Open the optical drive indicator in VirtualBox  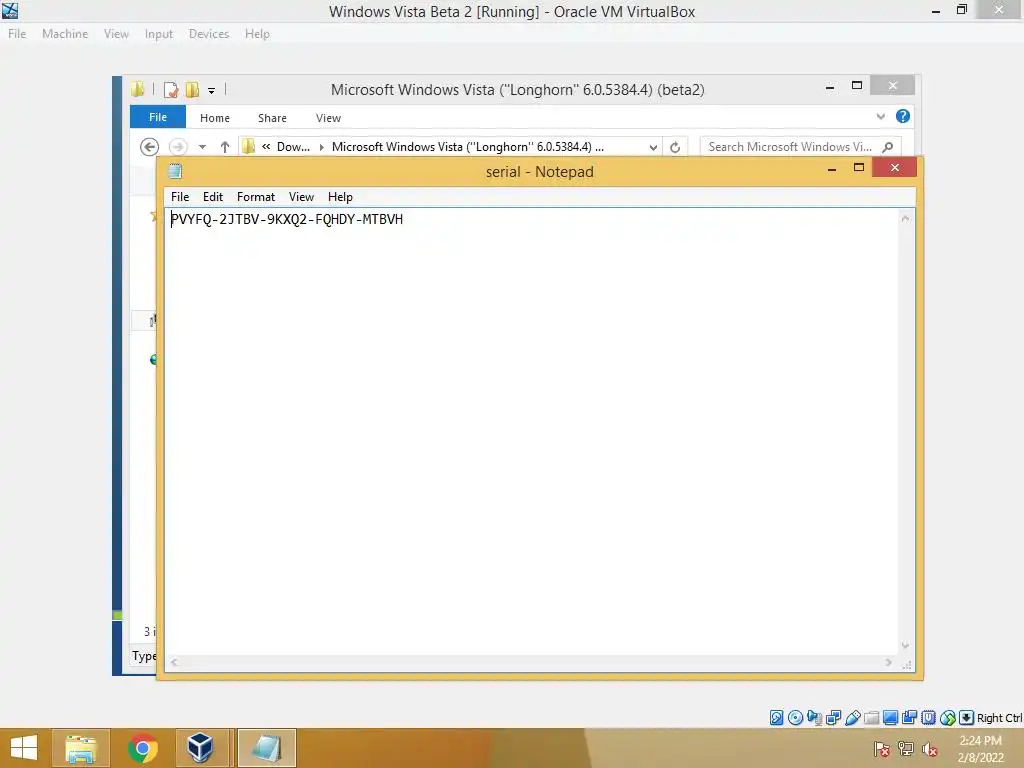coord(795,718)
